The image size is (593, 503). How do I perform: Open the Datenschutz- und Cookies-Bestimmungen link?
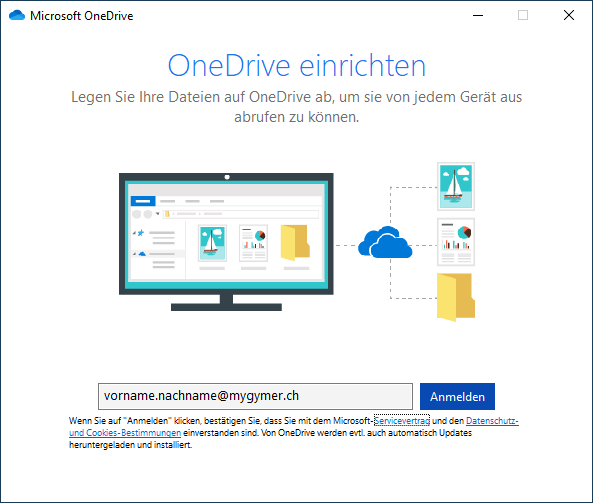point(293,427)
